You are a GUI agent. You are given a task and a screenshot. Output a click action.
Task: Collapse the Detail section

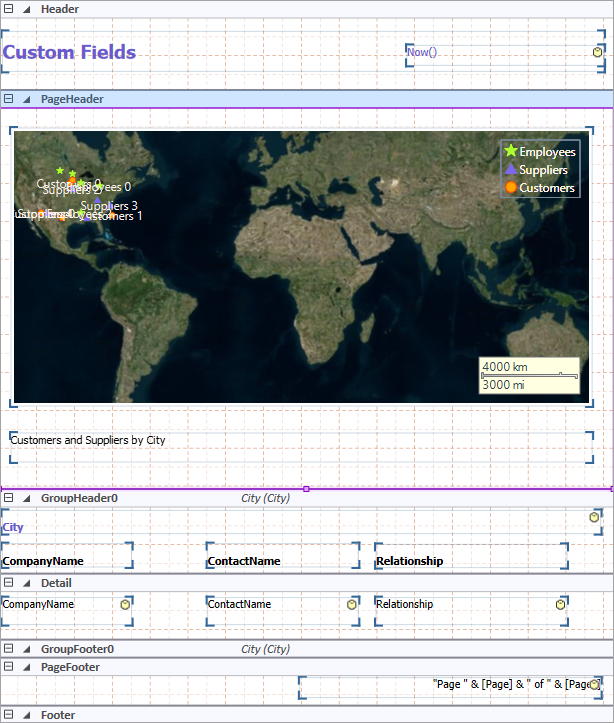[9, 583]
